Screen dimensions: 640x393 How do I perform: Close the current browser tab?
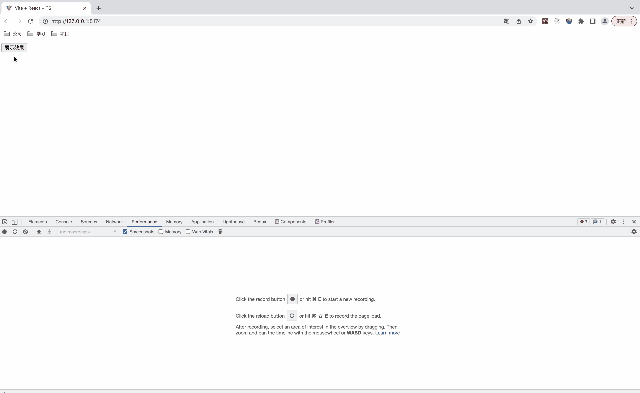(84, 8)
